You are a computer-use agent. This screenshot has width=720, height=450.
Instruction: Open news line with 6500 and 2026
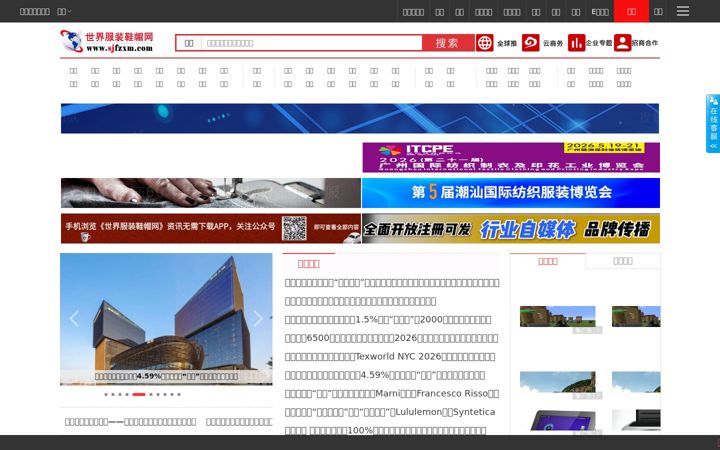[x=392, y=338]
